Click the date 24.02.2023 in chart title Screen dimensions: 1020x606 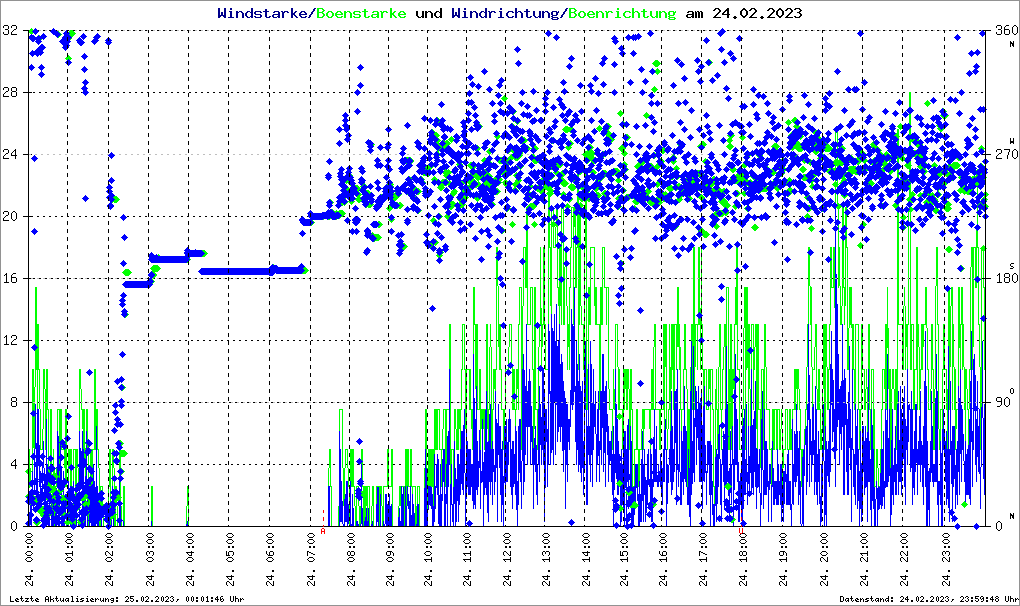point(756,14)
